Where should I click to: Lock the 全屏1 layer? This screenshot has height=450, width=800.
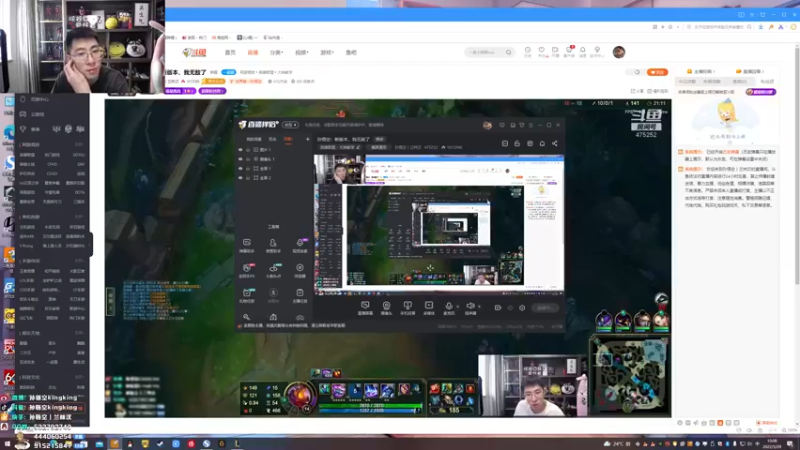(x=248, y=168)
